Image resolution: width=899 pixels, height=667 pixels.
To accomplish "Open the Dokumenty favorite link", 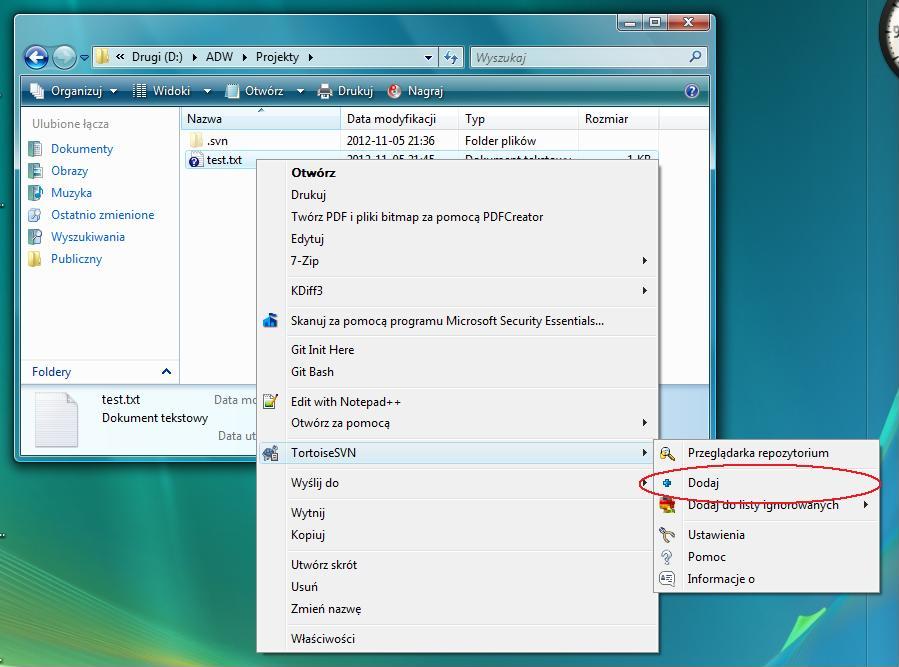I will coord(82,149).
